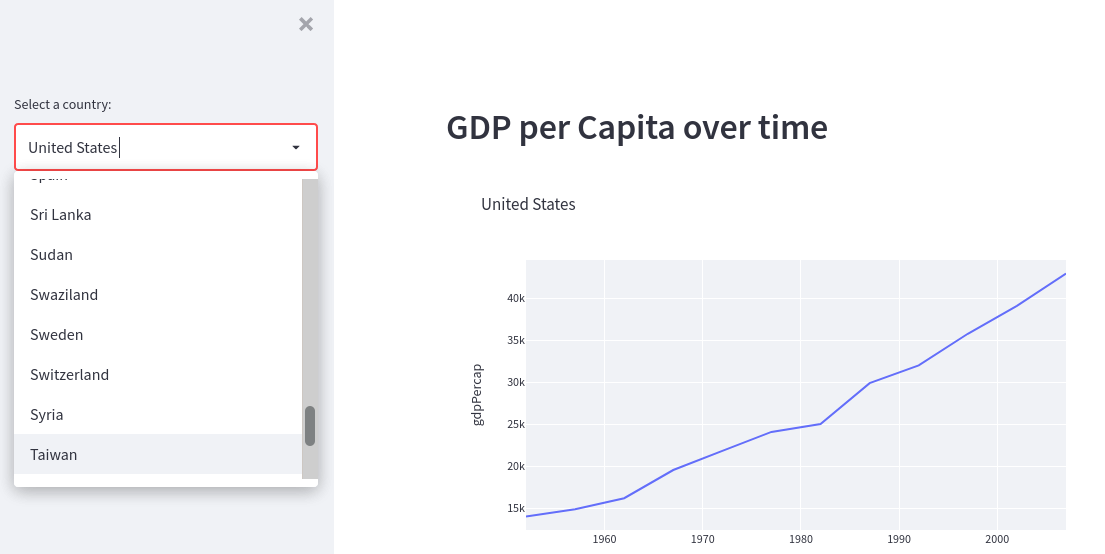Click the 2000 x-axis tick label
Viewport: 1105px width, 554px height.
pos(996,539)
